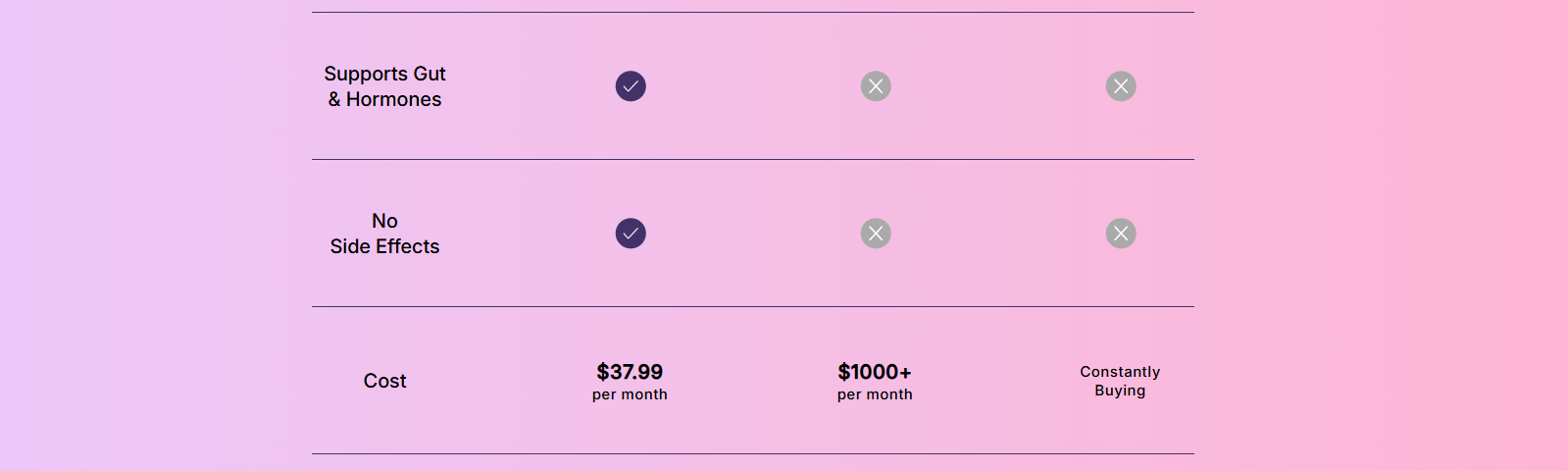1568x471 pixels.
Task: Click the purple checkmark in No Side Effects row
Action: (x=631, y=234)
